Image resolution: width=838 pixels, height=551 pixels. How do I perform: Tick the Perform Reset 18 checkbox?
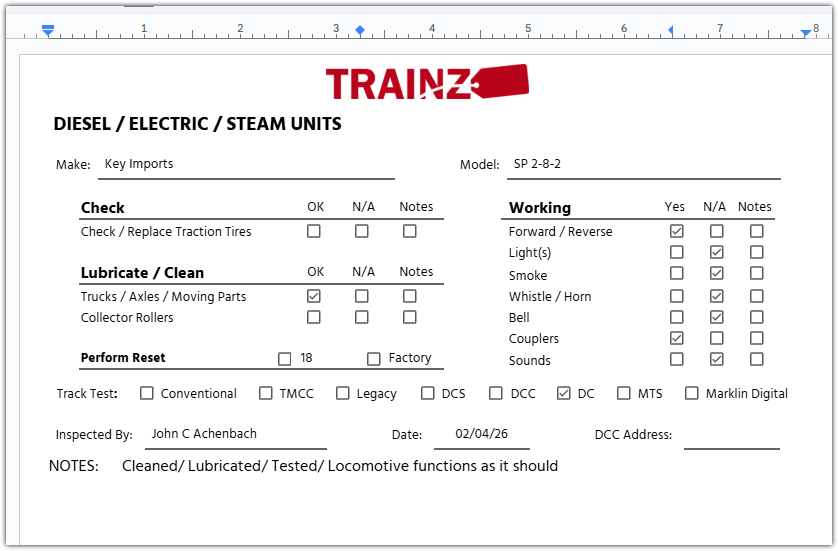tap(285, 358)
